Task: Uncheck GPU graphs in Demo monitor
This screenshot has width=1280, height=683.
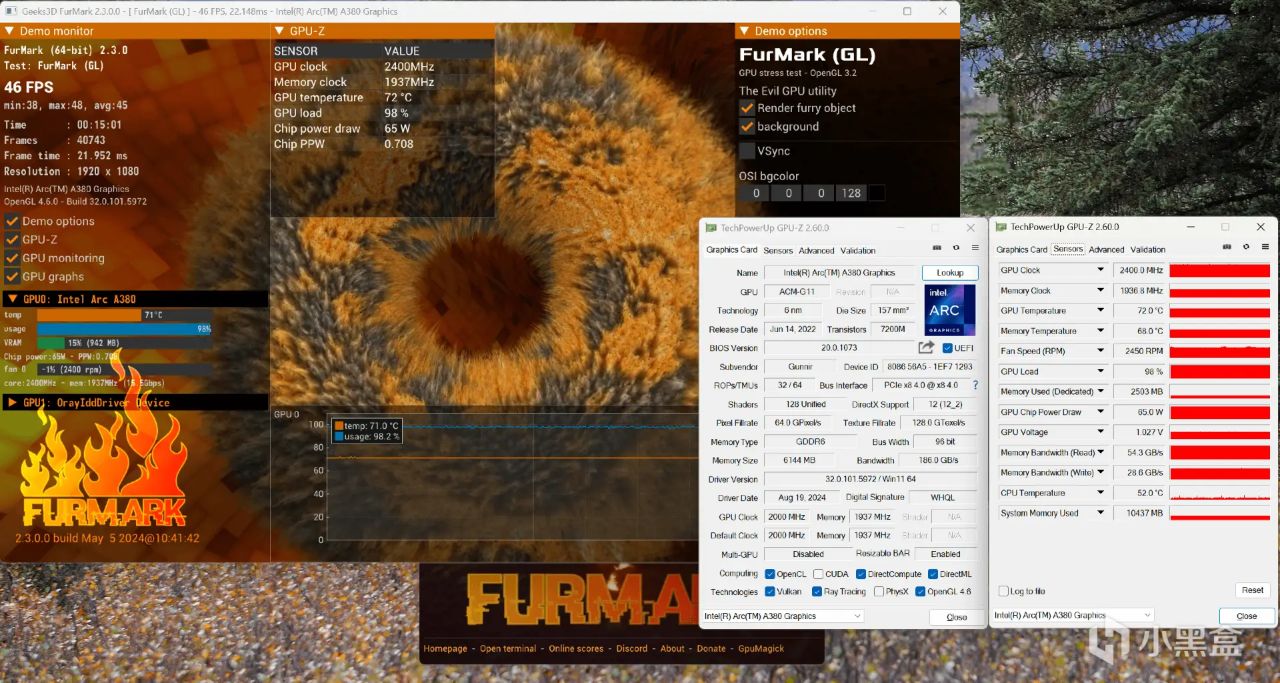Action: coord(12,277)
